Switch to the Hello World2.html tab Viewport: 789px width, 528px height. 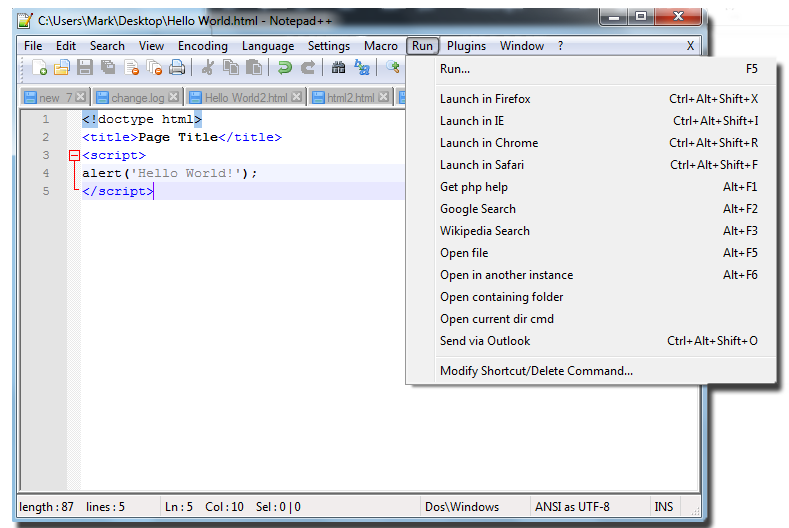246,97
